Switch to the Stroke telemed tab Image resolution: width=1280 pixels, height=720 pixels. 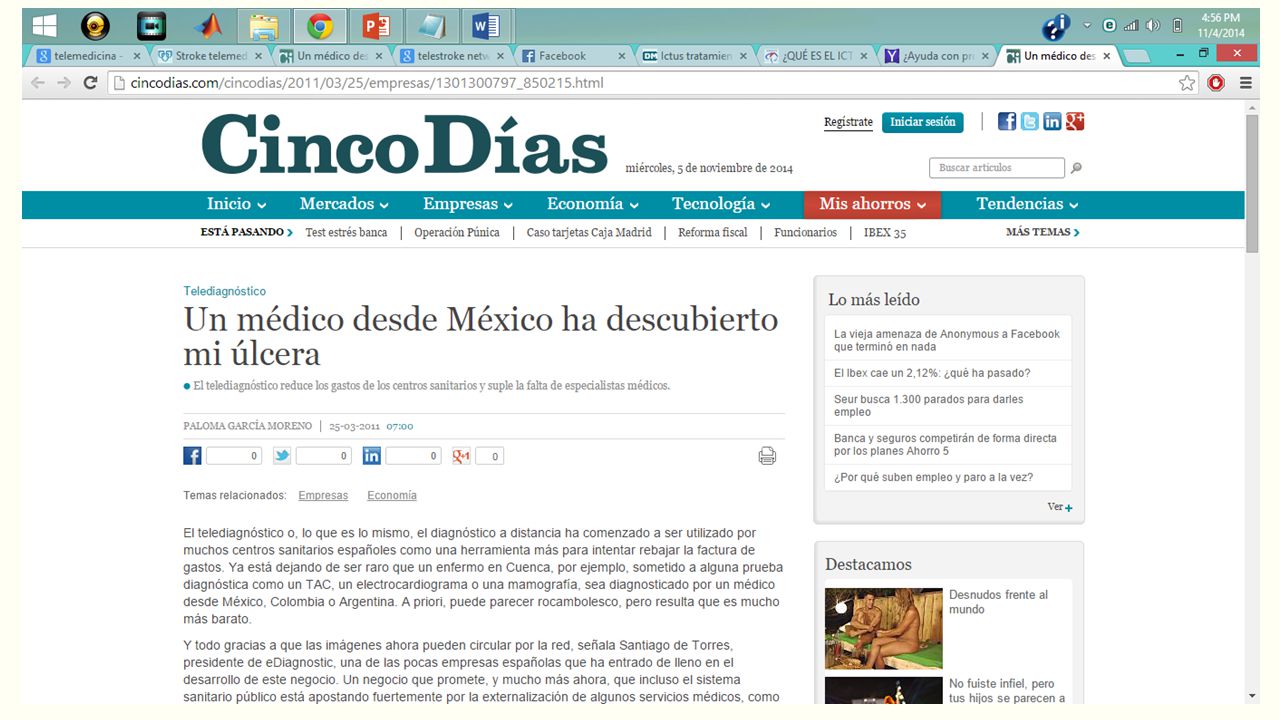tap(210, 56)
